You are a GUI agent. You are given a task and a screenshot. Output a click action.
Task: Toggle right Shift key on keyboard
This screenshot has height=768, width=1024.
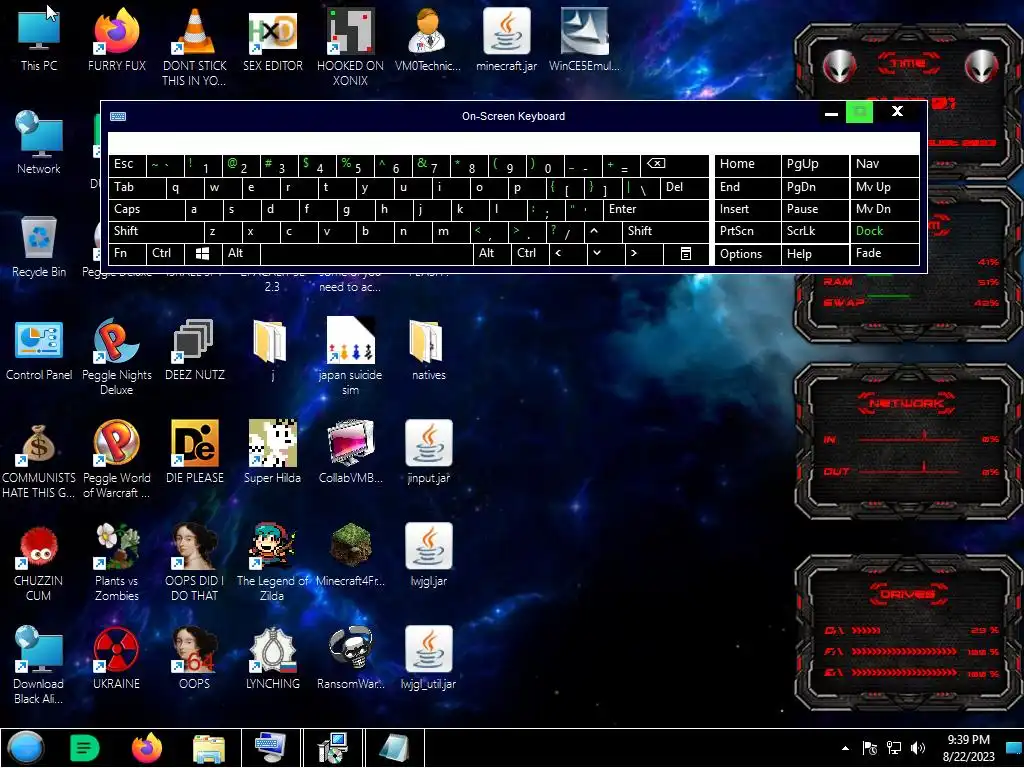[665, 231]
